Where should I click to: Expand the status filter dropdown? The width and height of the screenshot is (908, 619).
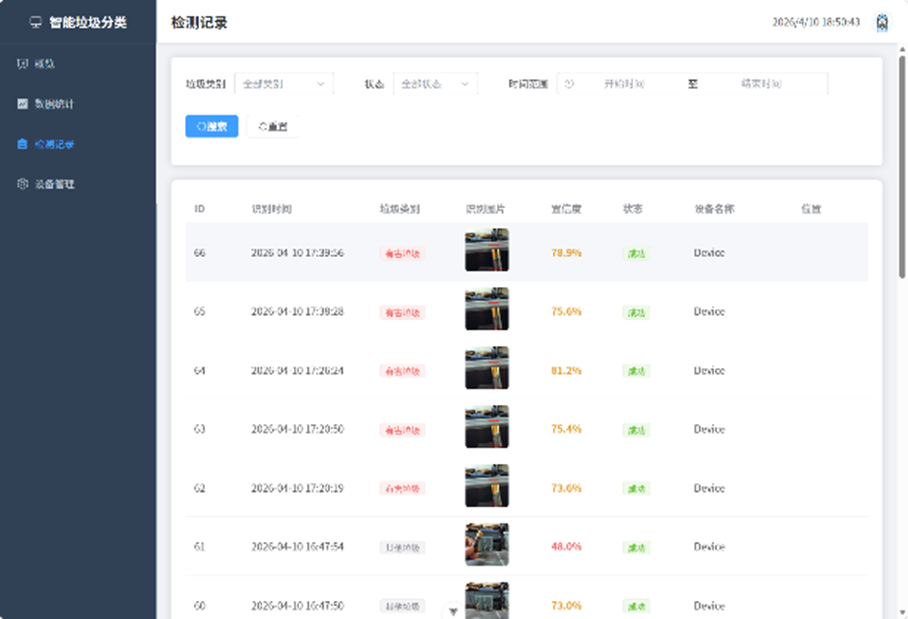[x=435, y=84]
